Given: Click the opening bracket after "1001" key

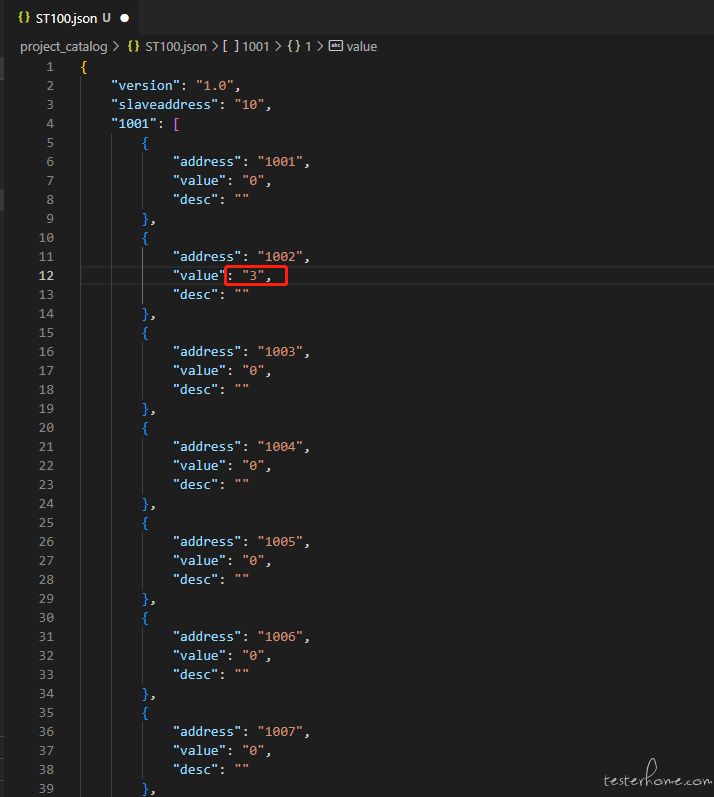Looking at the screenshot, I should point(176,124).
